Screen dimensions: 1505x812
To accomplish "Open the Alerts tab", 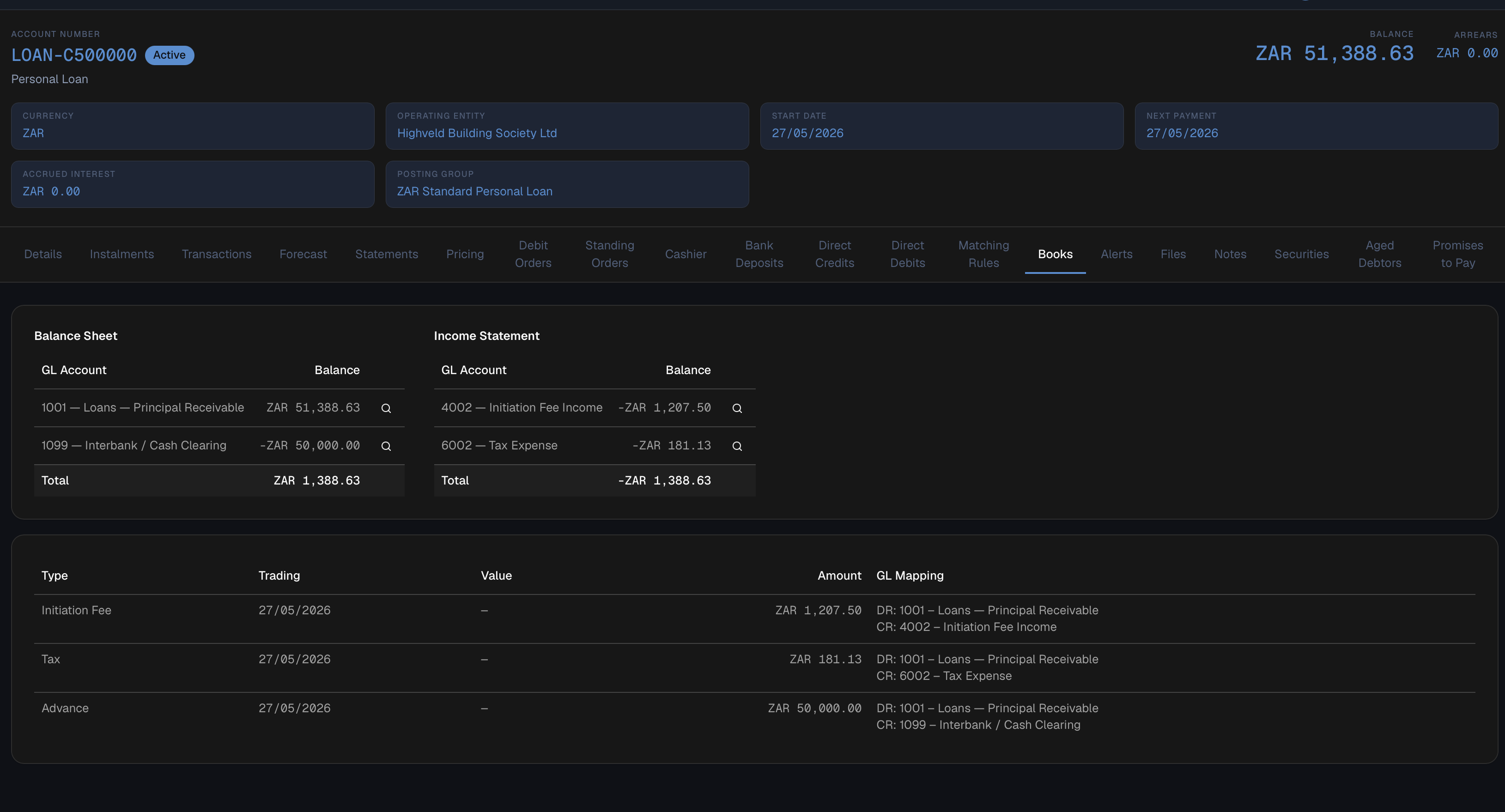I will [x=1117, y=254].
